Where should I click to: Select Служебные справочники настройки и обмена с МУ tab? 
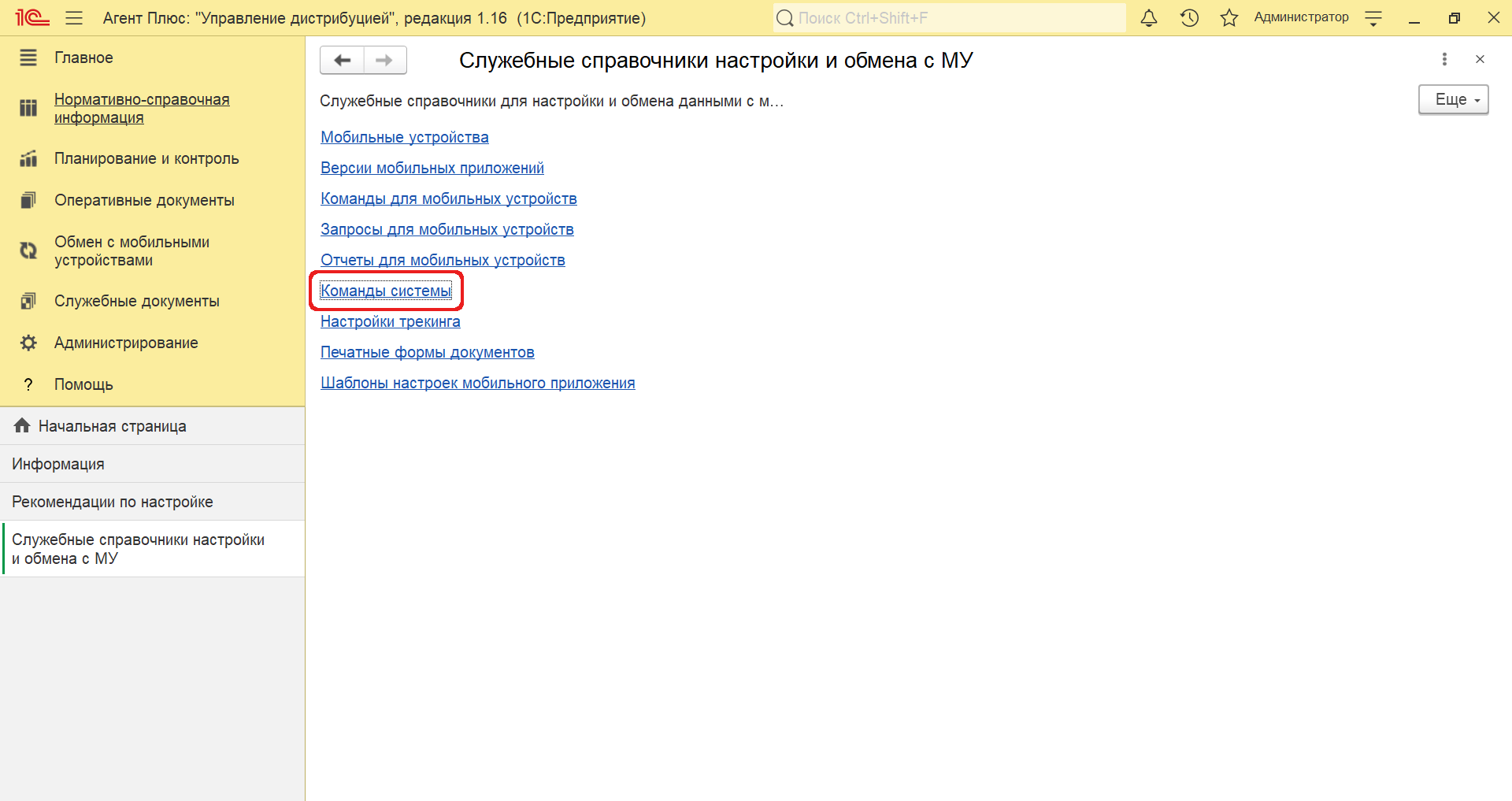point(153,549)
